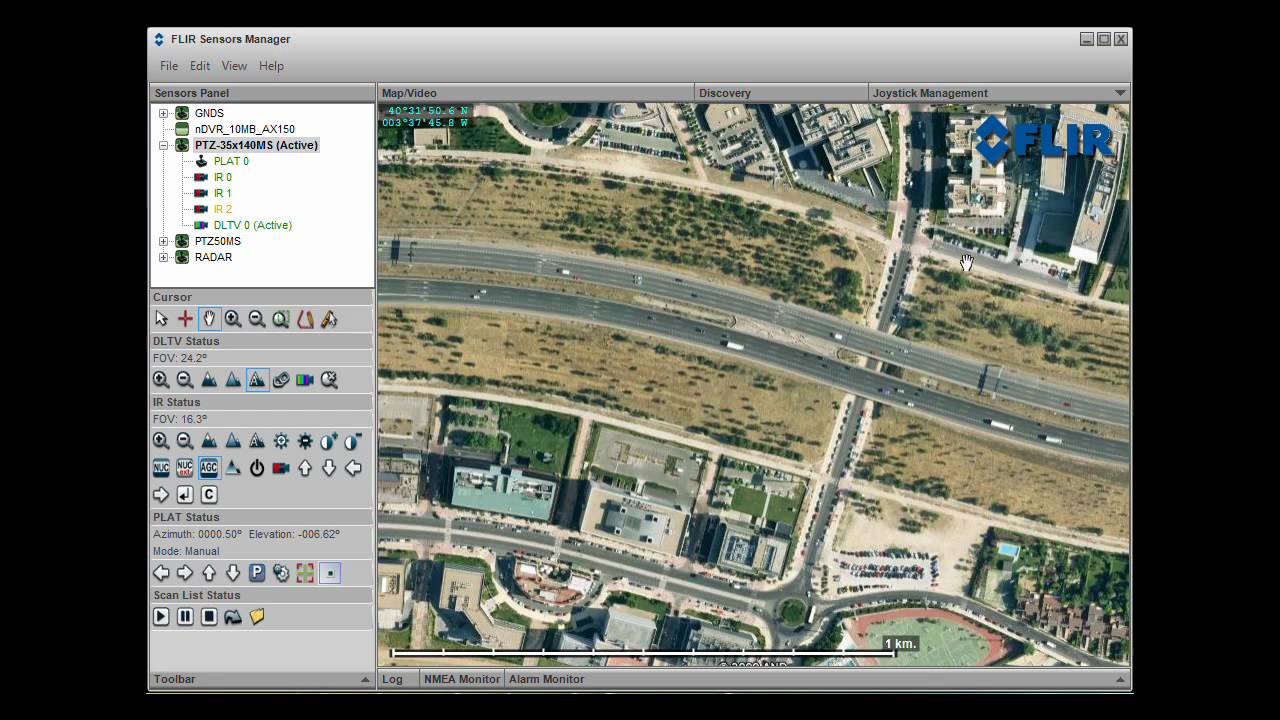Pan the platform left with arrow

pyautogui.click(x=161, y=573)
